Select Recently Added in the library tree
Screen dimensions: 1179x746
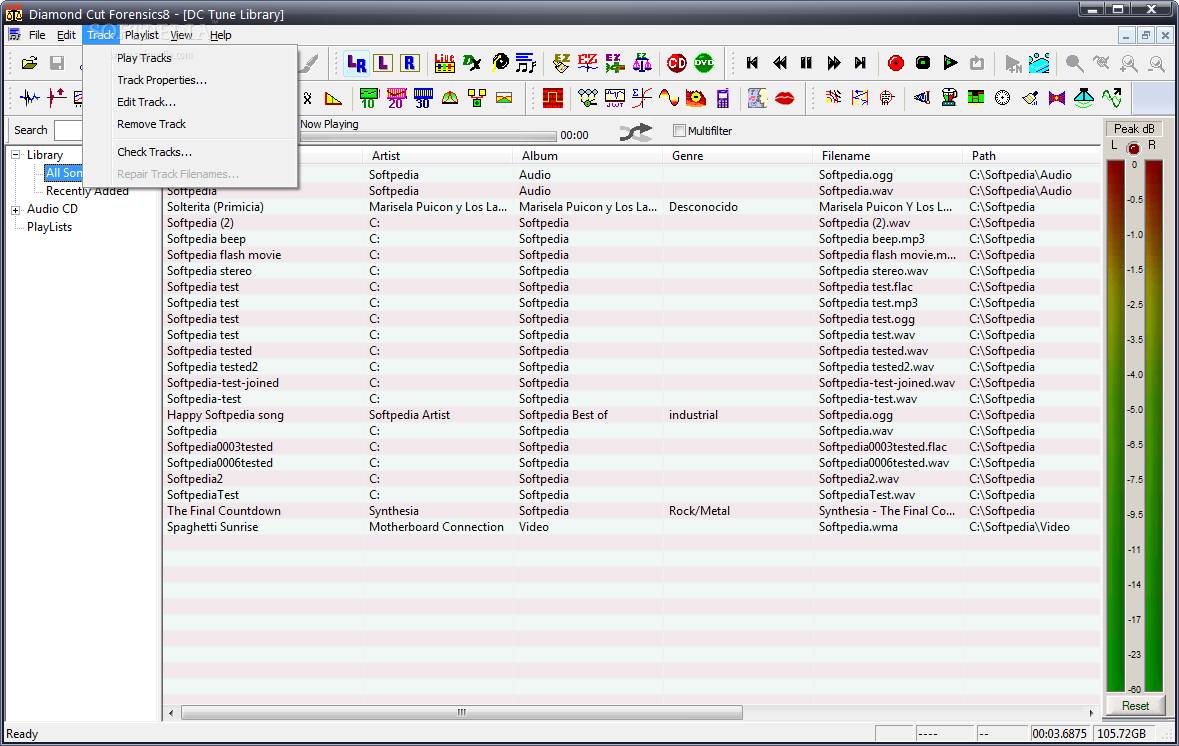[x=87, y=191]
